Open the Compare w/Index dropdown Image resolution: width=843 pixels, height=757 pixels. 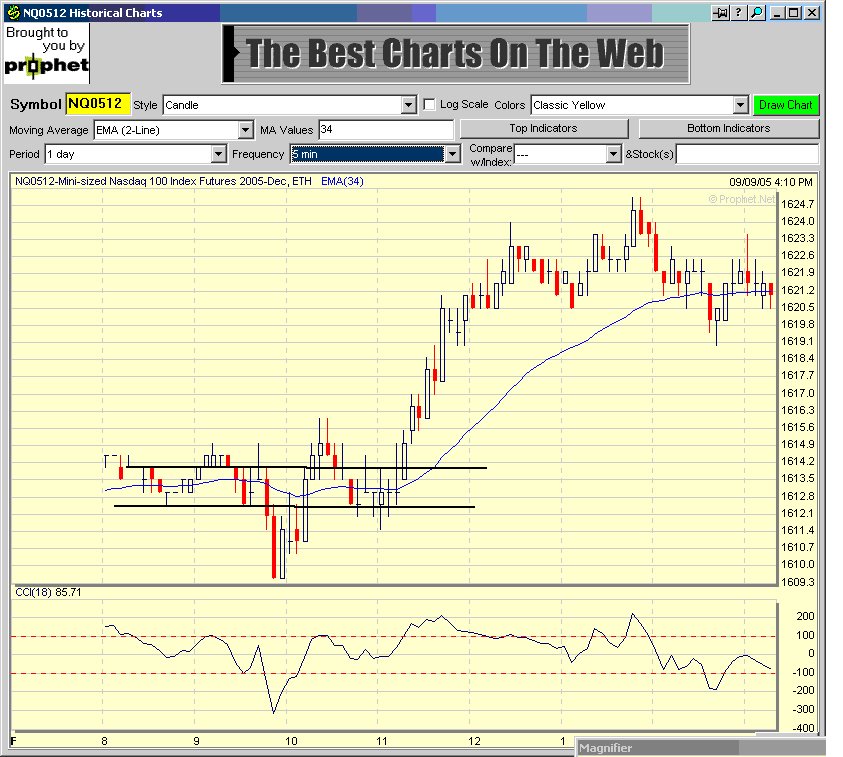click(x=568, y=155)
